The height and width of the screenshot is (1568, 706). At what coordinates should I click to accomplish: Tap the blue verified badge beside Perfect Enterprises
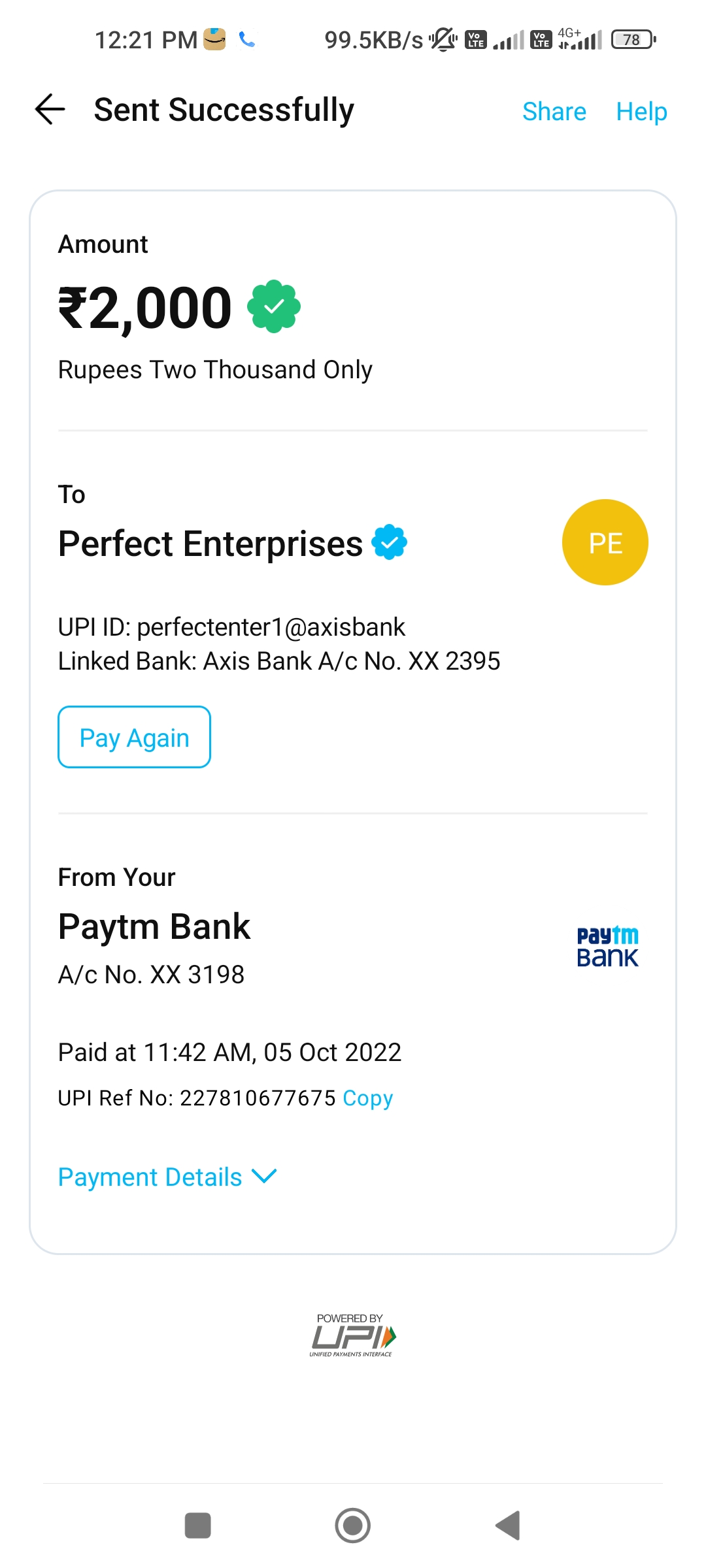point(390,542)
